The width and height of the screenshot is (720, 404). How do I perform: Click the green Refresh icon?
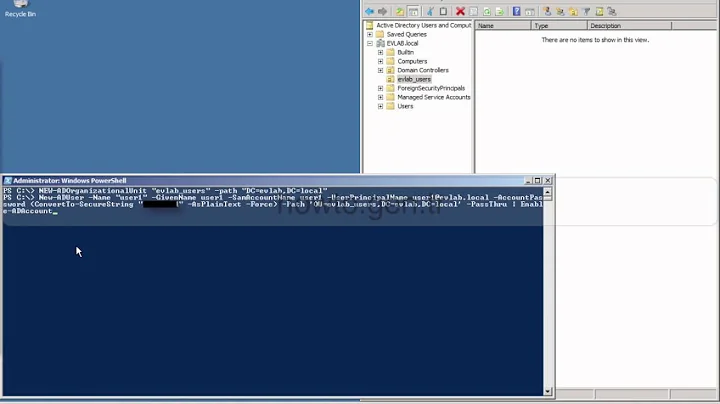click(487, 11)
